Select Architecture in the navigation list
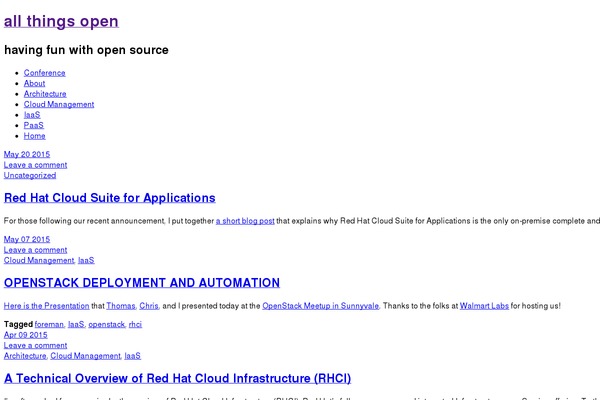600x400 pixels. click(45, 94)
